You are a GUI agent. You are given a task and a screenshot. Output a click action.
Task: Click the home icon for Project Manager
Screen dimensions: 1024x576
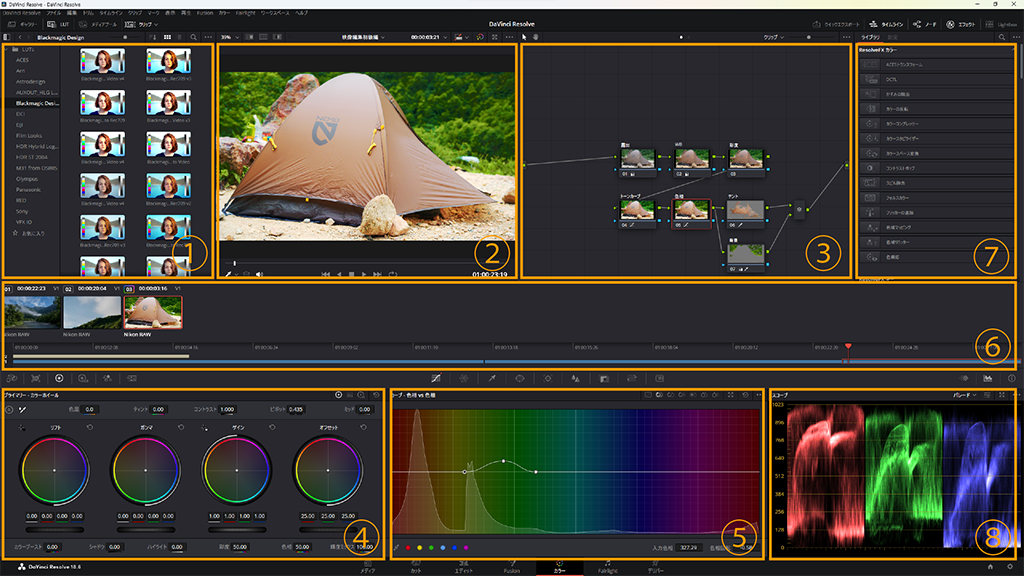[x=990, y=567]
